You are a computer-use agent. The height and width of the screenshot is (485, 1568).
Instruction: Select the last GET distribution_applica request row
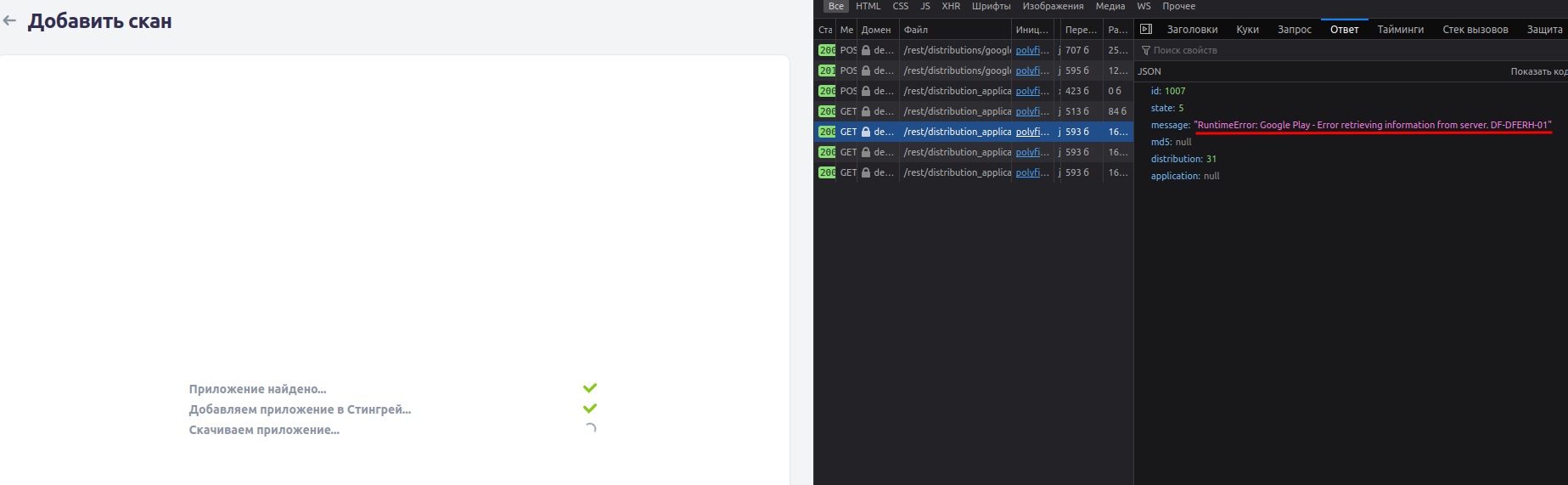[957, 172]
